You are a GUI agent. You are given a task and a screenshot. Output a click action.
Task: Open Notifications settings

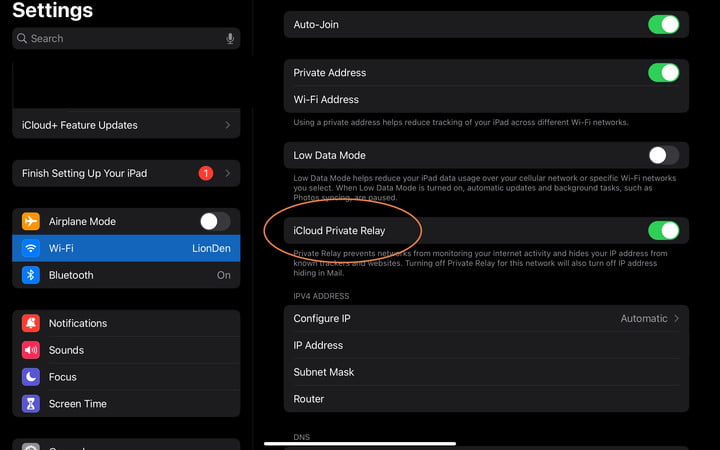coord(126,323)
